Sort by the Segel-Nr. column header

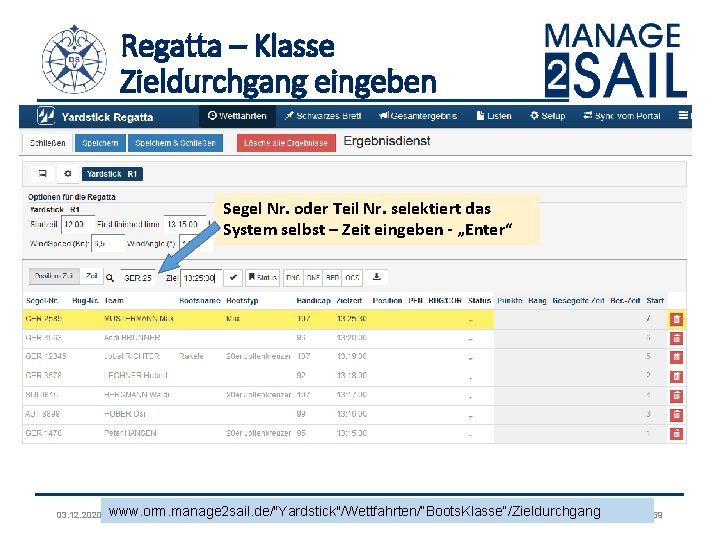[x=42, y=301]
